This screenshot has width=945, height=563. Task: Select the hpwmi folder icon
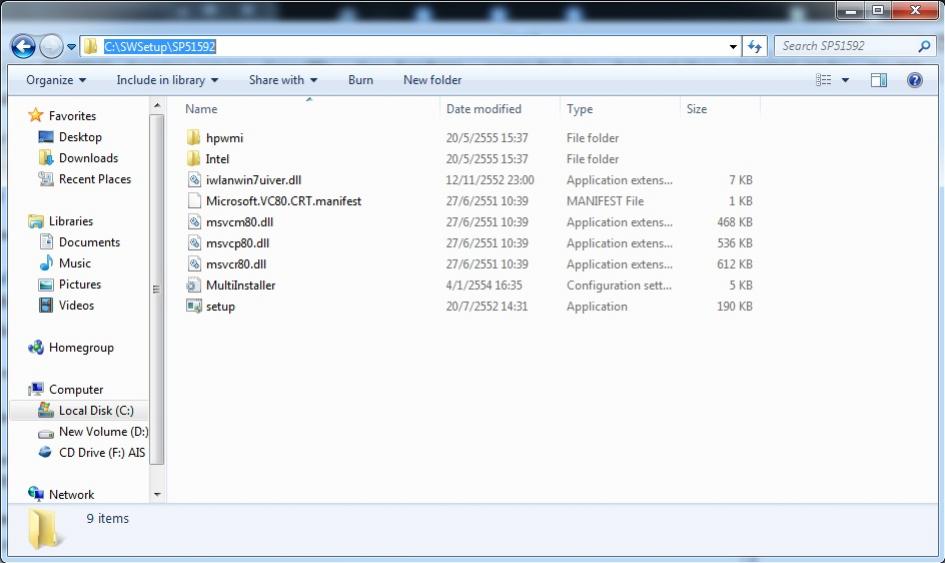point(193,137)
